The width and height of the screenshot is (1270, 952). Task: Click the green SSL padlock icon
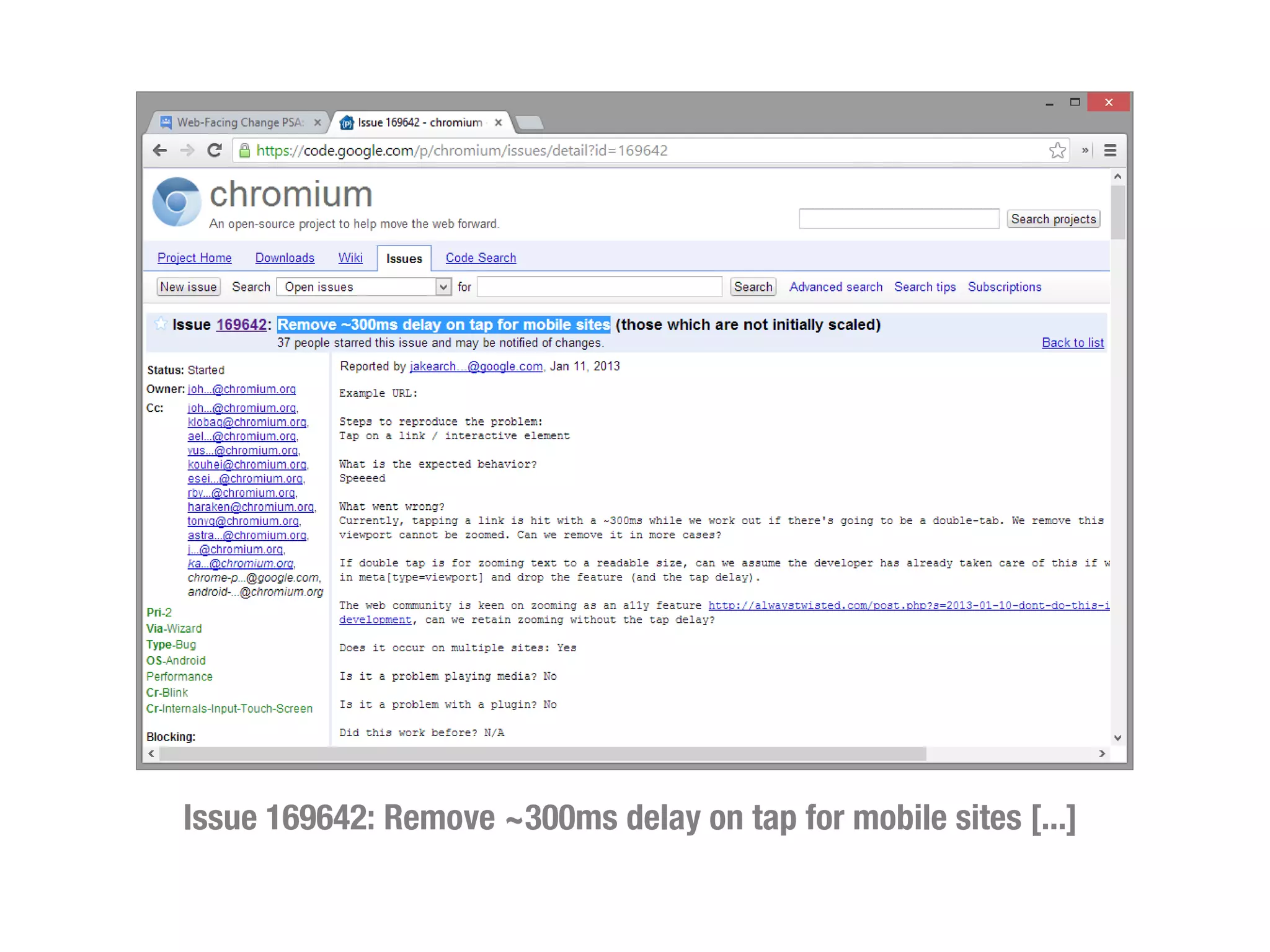point(244,150)
